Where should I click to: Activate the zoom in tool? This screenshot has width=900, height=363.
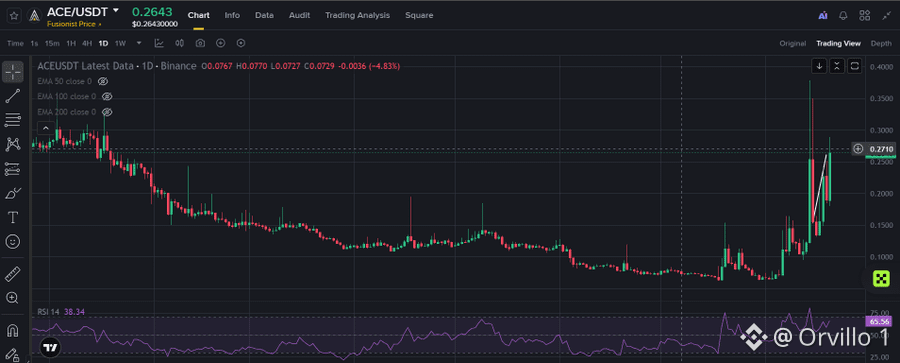click(13, 298)
